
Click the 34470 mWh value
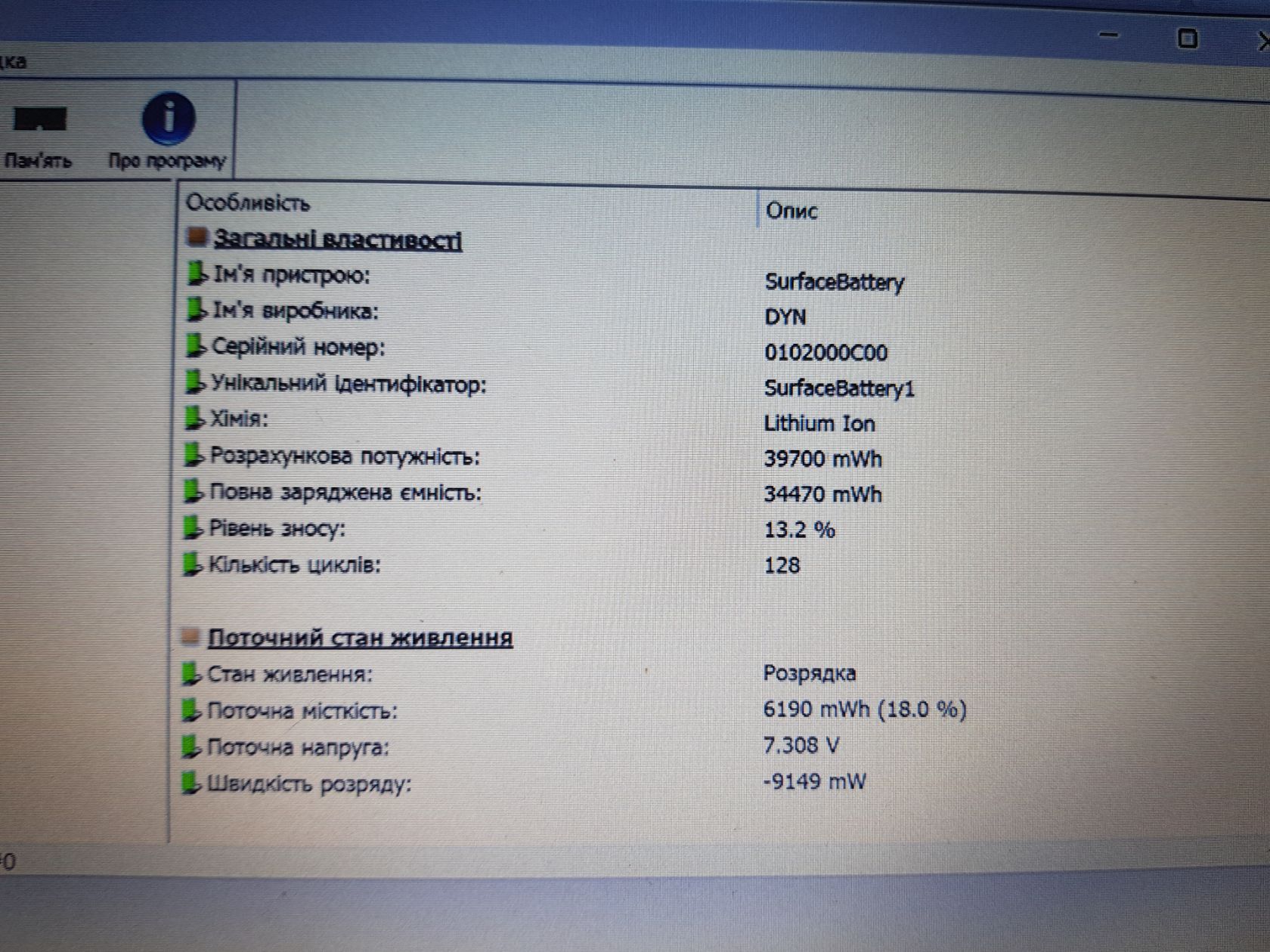[822, 494]
